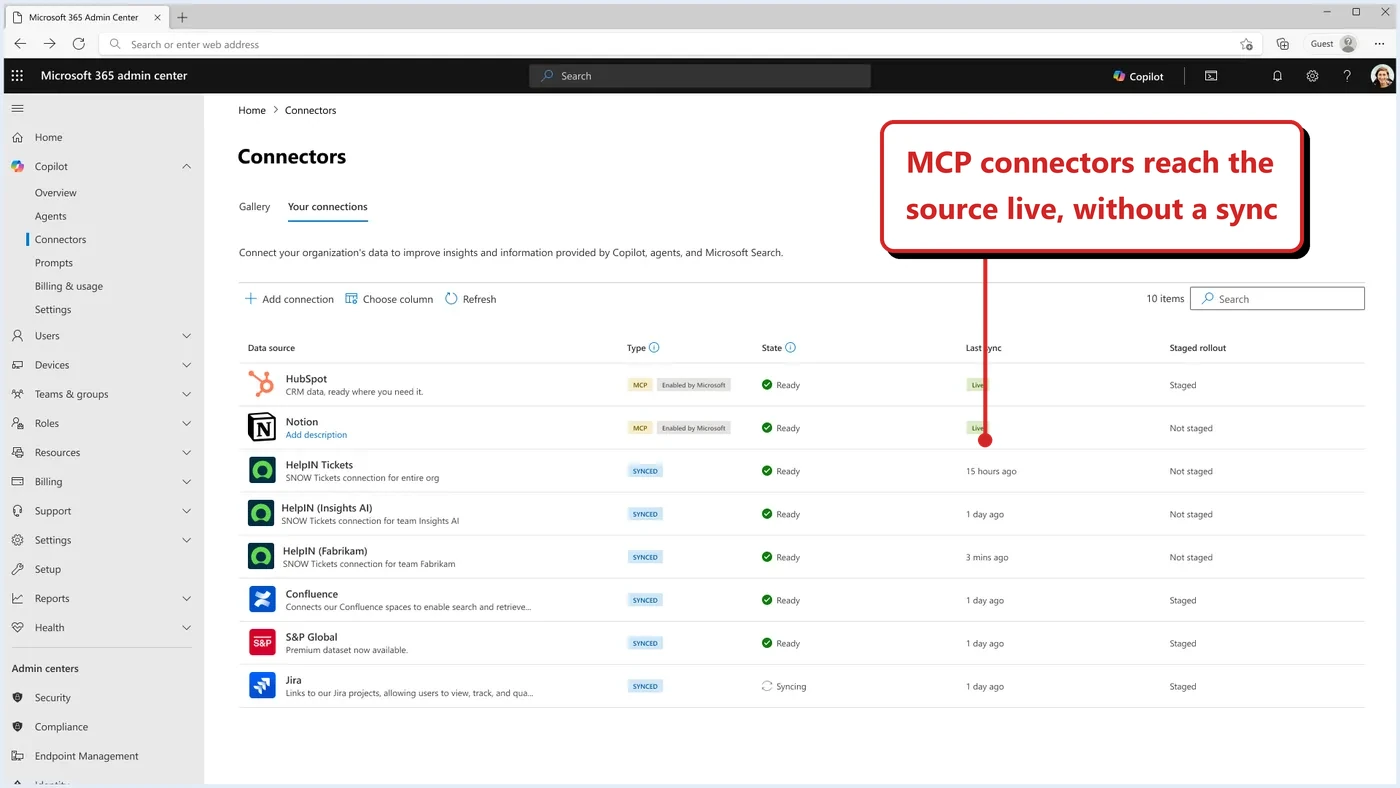This screenshot has width=1400, height=788.
Task: Switch to the Gallery tab
Action: pyautogui.click(x=254, y=207)
